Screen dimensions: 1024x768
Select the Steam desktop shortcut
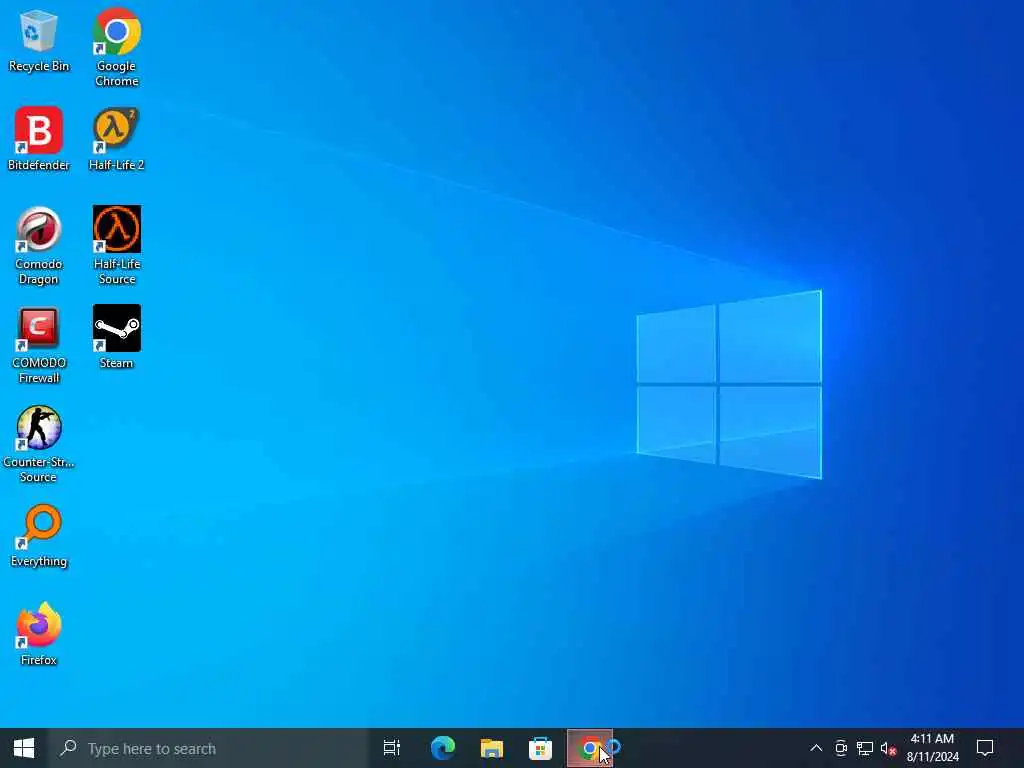[x=116, y=337]
